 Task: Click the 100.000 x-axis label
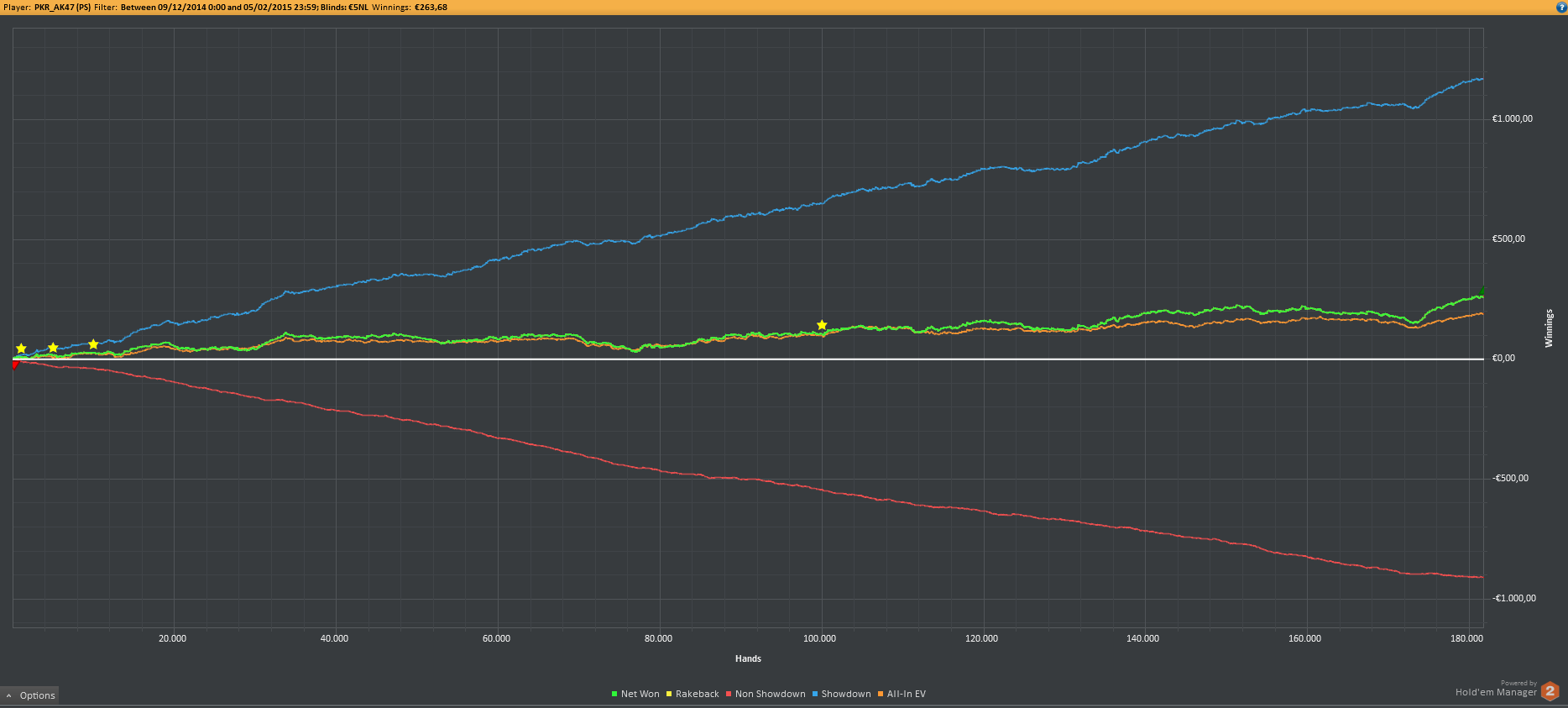click(x=820, y=639)
